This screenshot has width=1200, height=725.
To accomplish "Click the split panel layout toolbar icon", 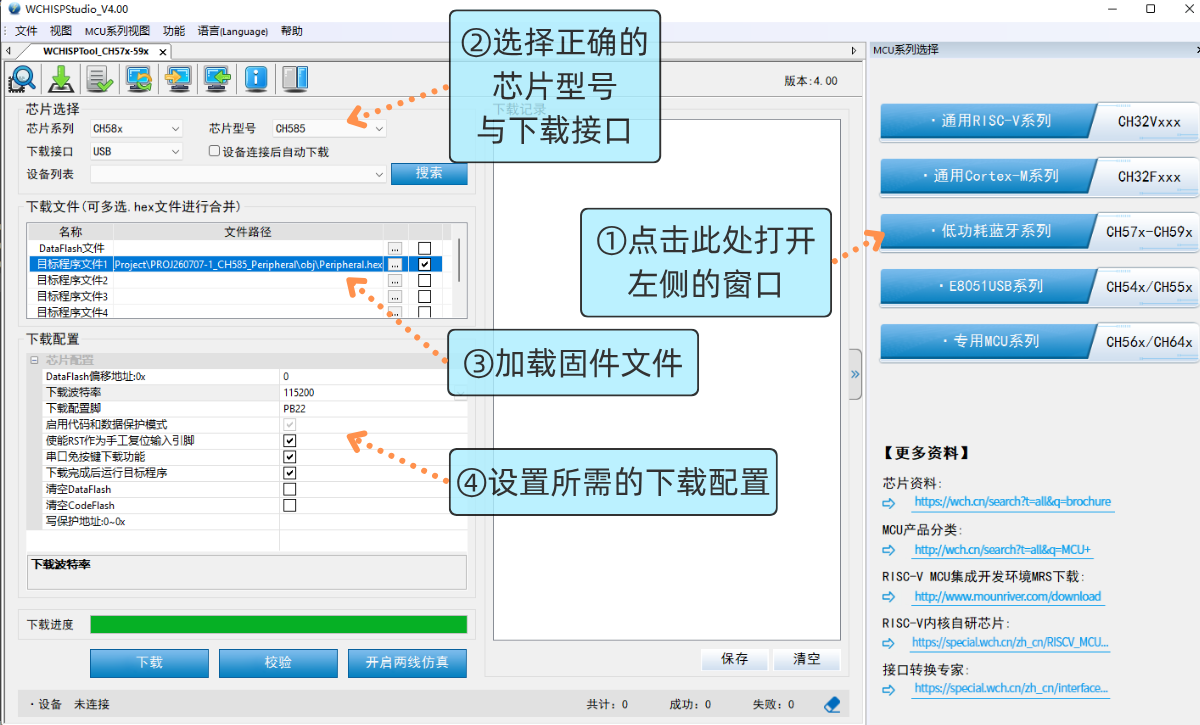I will pos(294,78).
